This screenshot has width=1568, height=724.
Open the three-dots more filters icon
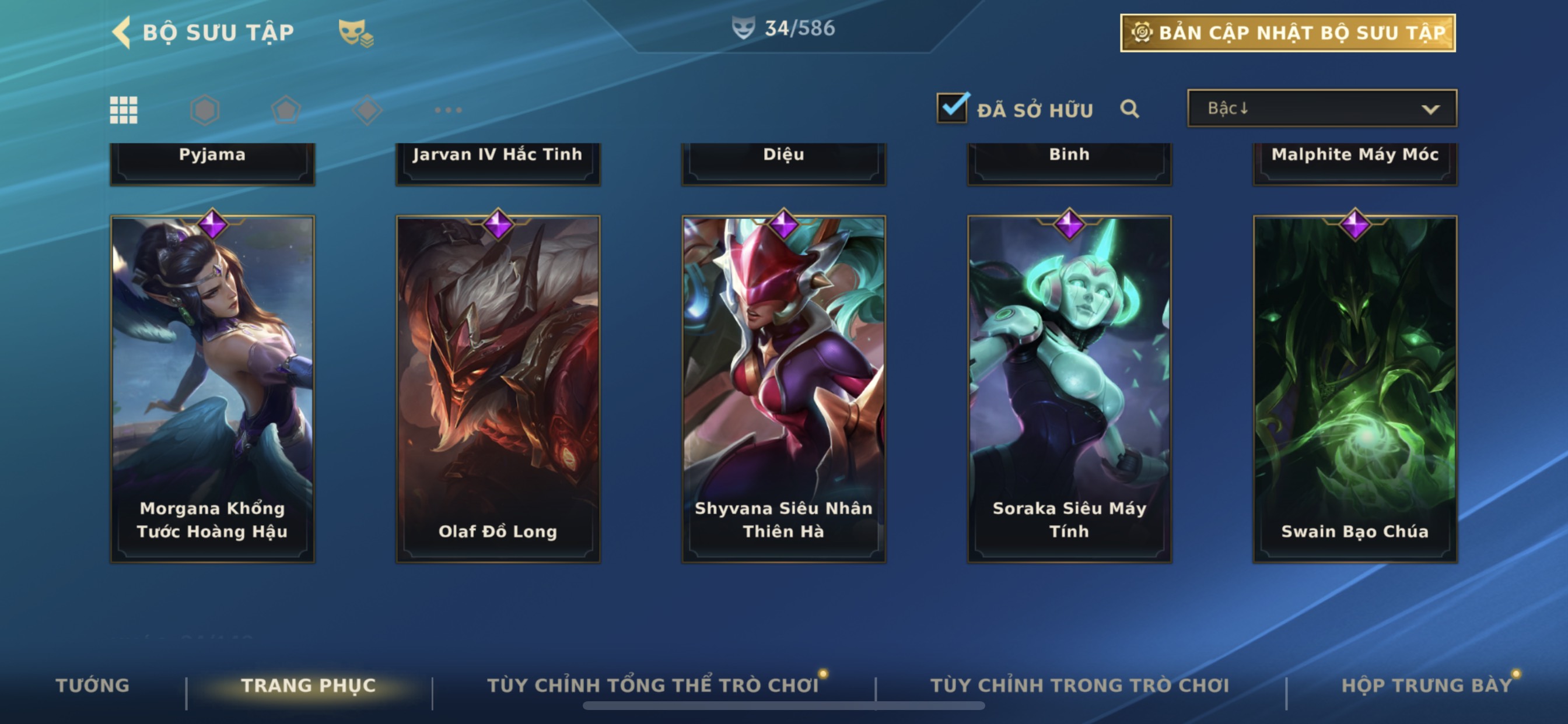448,110
